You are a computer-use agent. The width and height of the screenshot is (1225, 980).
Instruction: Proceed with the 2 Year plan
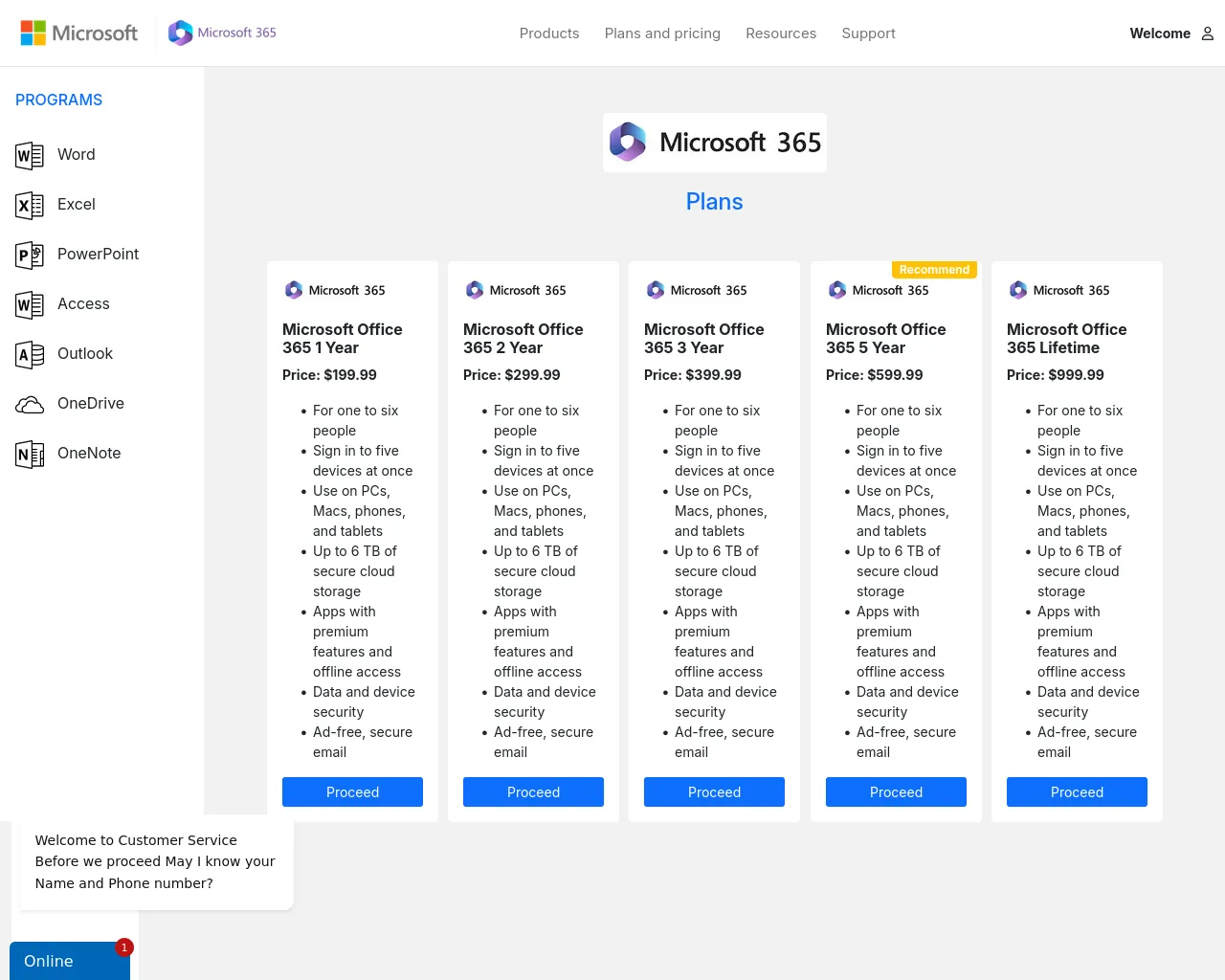tap(533, 792)
